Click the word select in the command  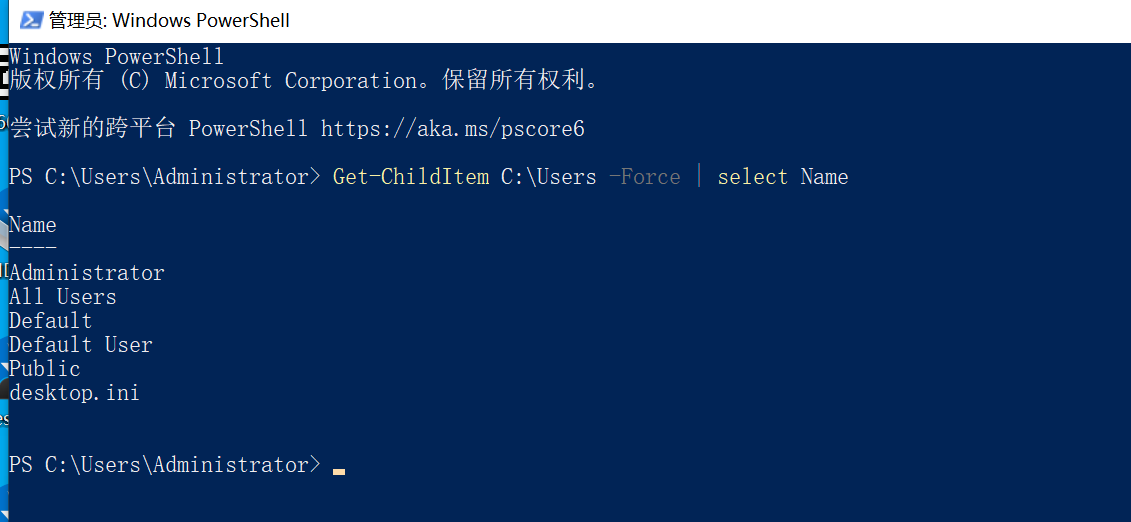(752, 177)
